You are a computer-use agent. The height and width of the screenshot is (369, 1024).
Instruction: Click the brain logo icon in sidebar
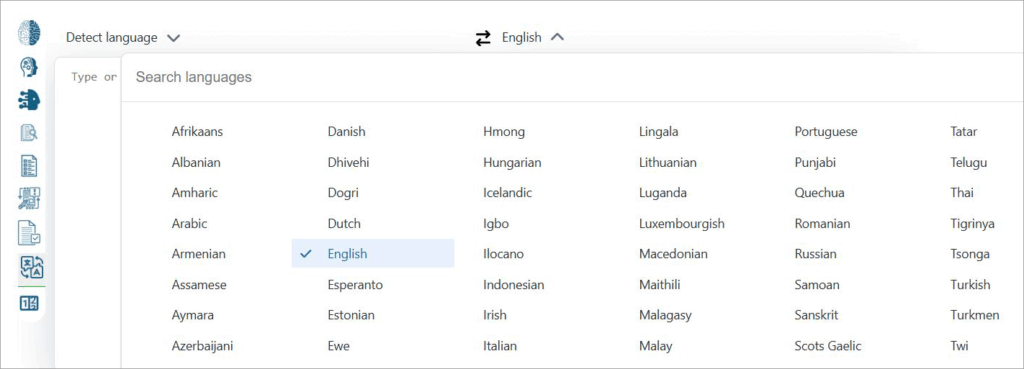pyautogui.click(x=29, y=33)
